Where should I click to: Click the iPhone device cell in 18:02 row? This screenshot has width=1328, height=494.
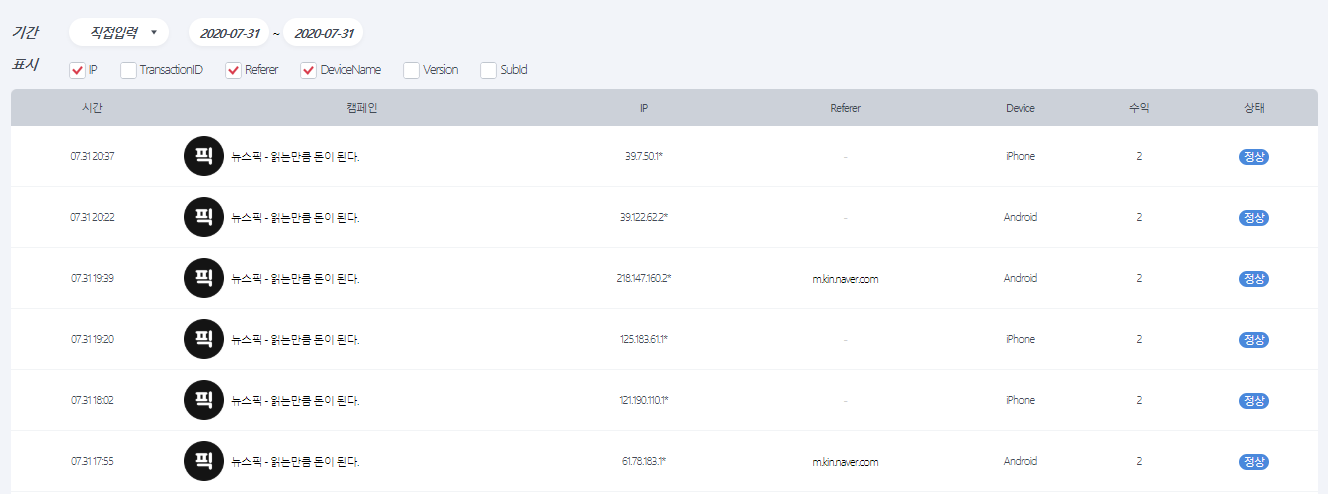click(x=1021, y=401)
